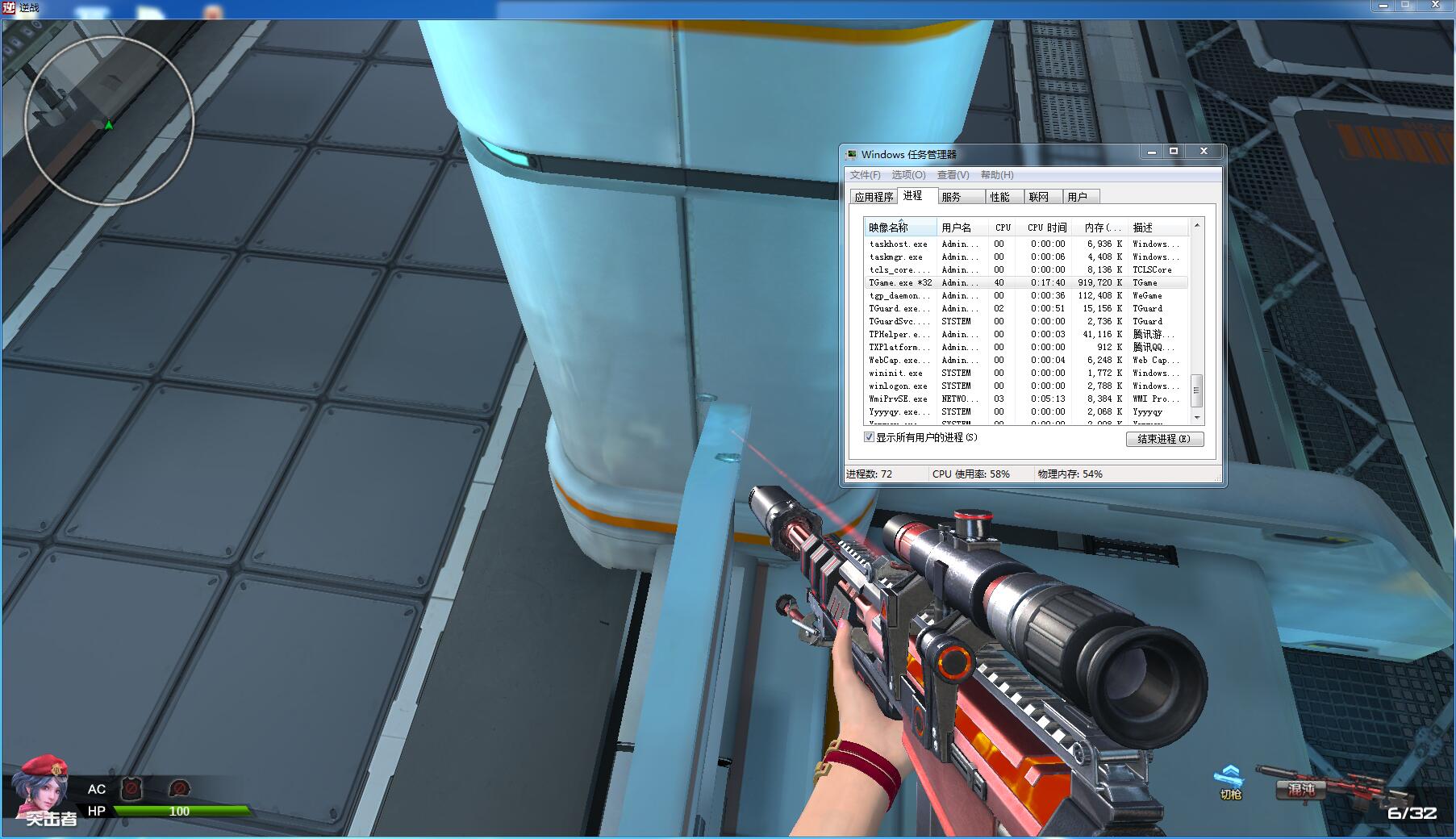Image resolution: width=1456 pixels, height=839 pixels.
Task: Click scroll down arrow in process list
Action: 1197,417
